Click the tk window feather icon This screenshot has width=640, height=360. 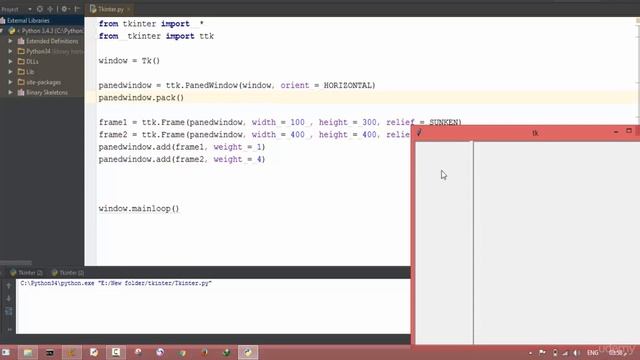click(419, 132)
